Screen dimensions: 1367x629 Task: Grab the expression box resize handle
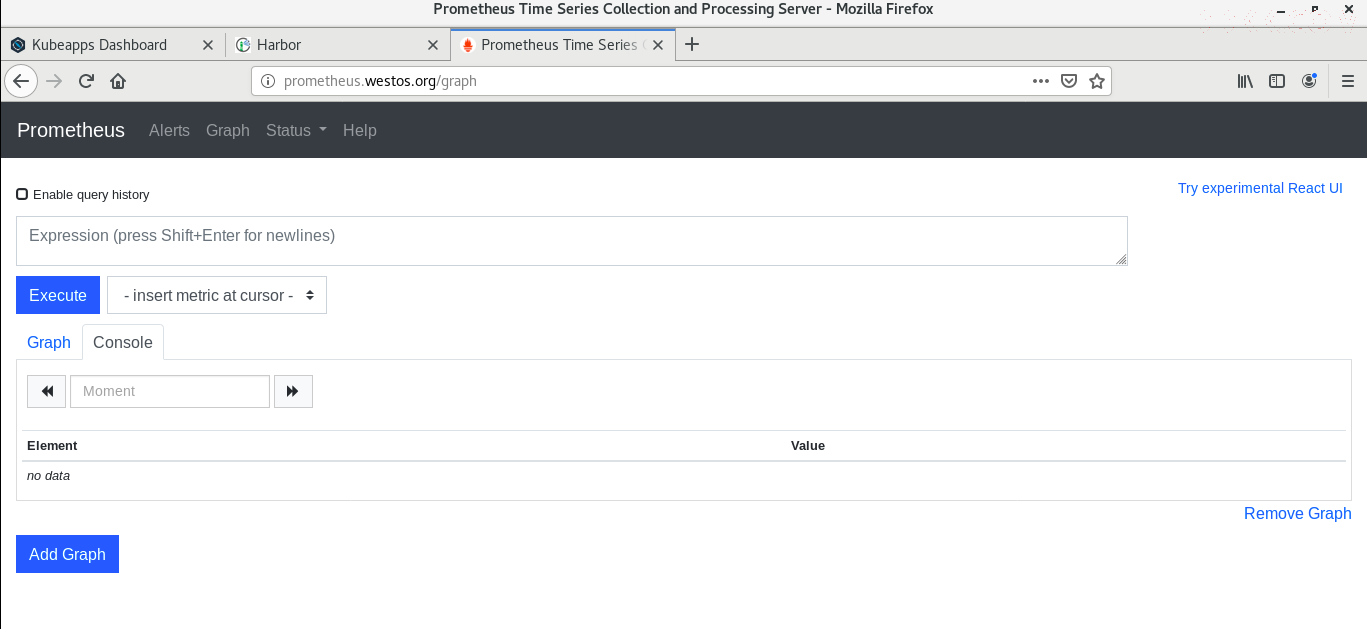pos(1121,259)
